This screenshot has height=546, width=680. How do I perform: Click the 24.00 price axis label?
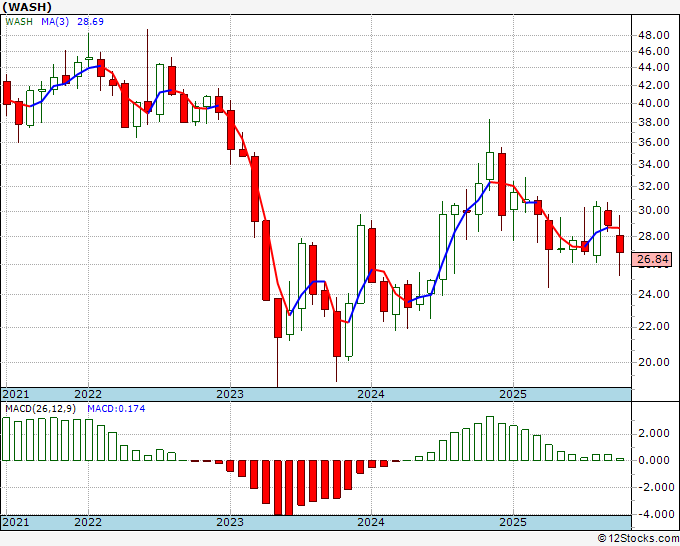[x=654, y=294]
